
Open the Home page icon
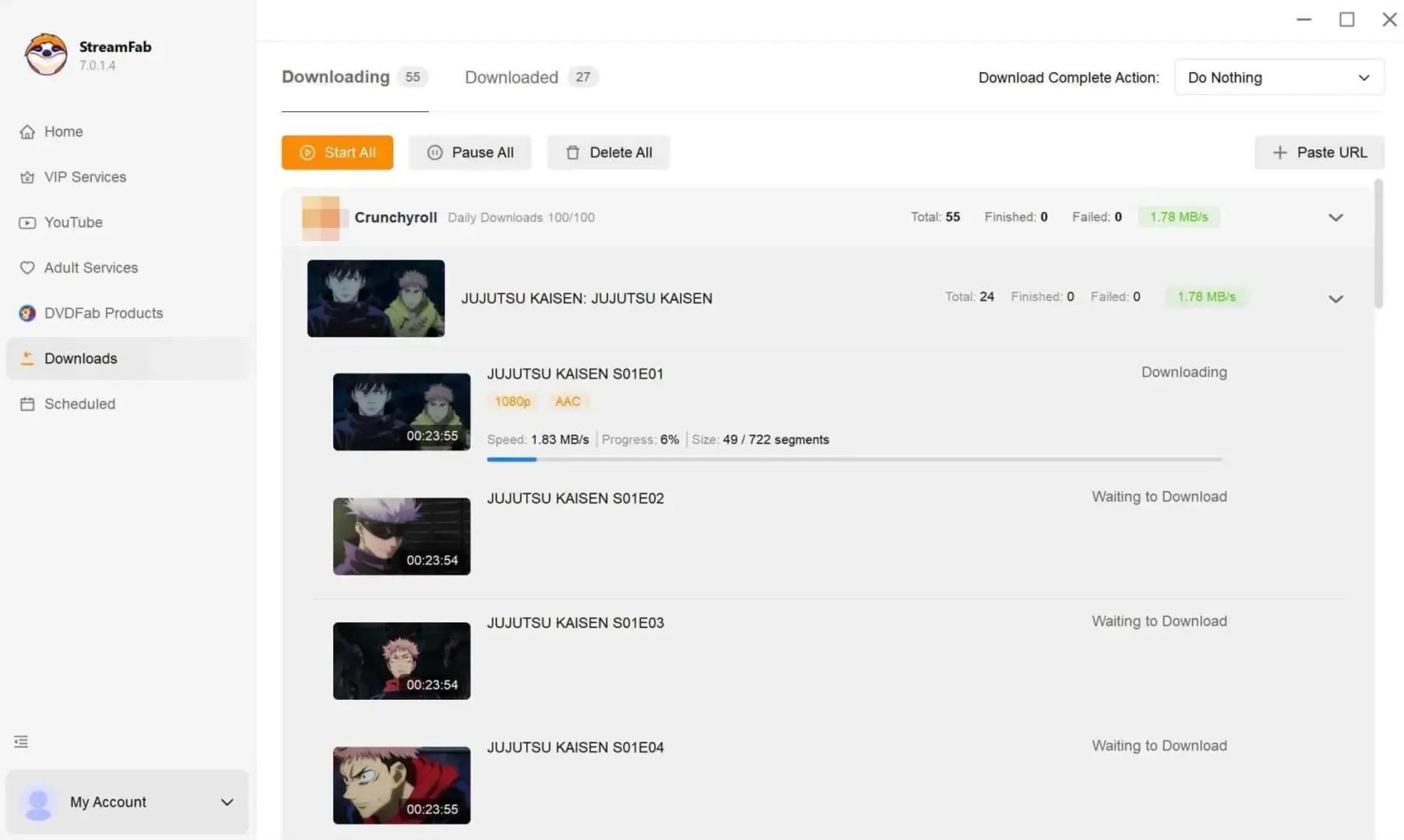coord(27,132)
